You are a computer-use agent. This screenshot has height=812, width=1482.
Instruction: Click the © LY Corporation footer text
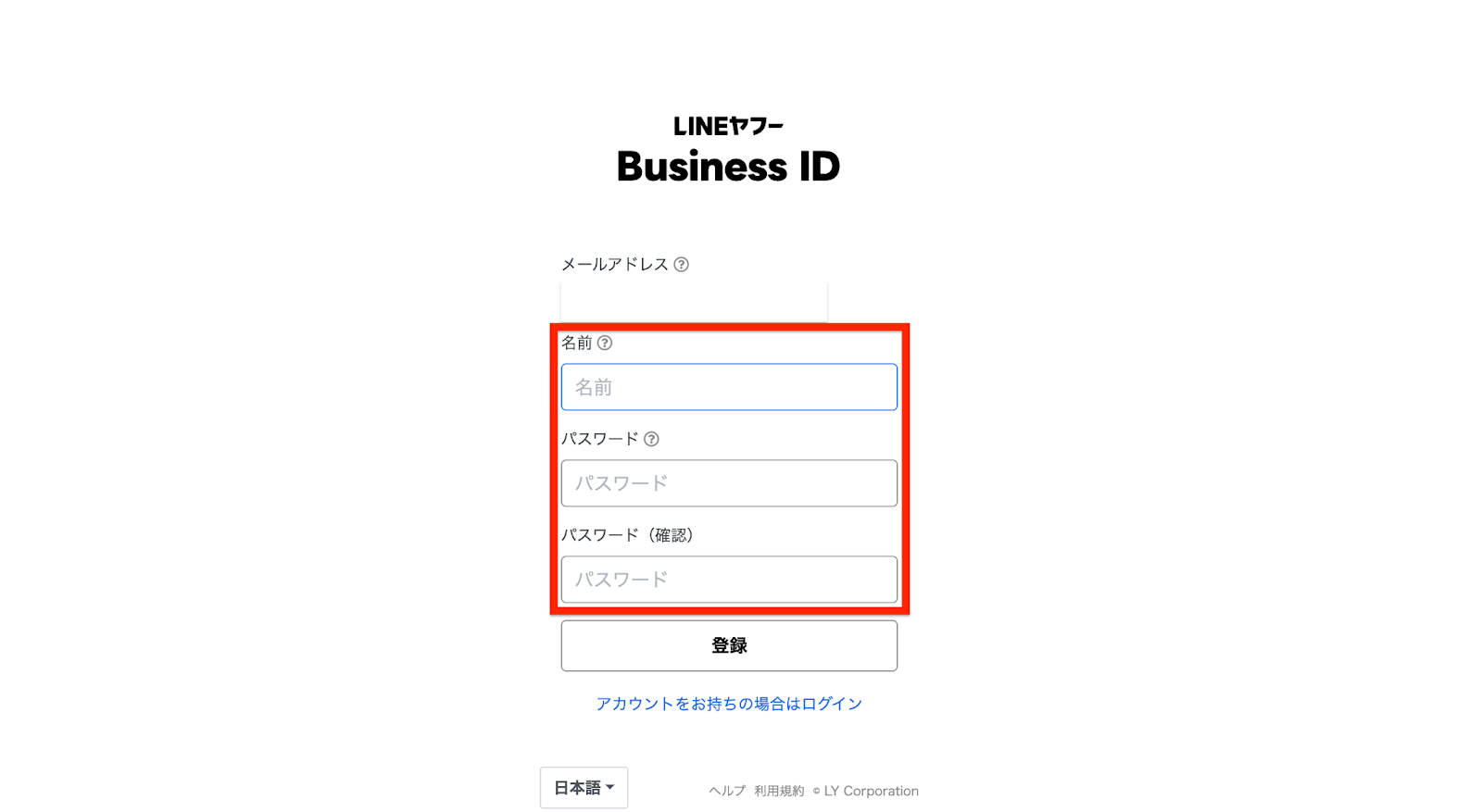pyautogui.click(x=866, y=791)
